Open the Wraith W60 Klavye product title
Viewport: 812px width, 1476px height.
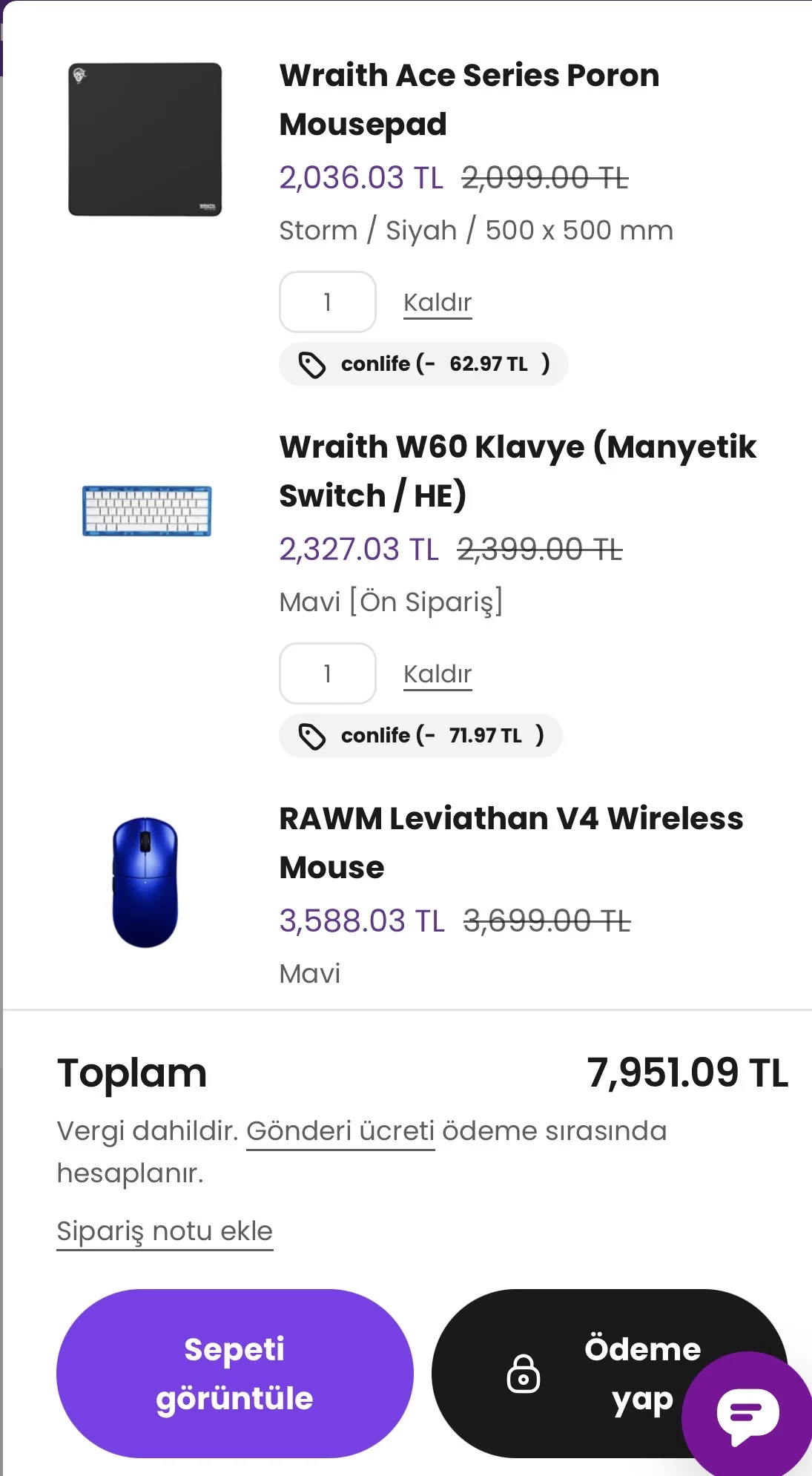pyautogui.click(x=517, y=471)
